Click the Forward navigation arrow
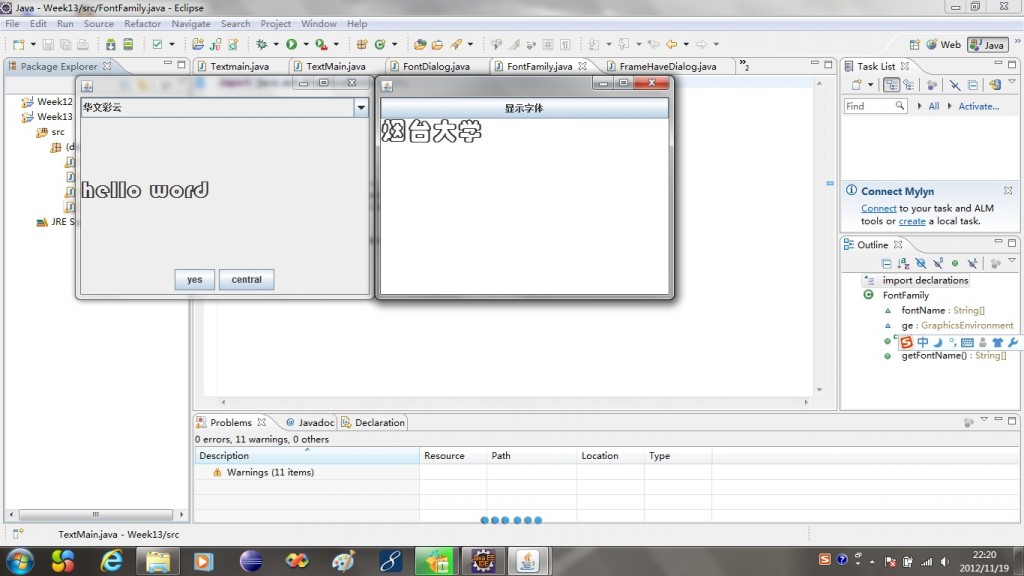Screen dimensions: 1024x576 click(x=701, y=44)
